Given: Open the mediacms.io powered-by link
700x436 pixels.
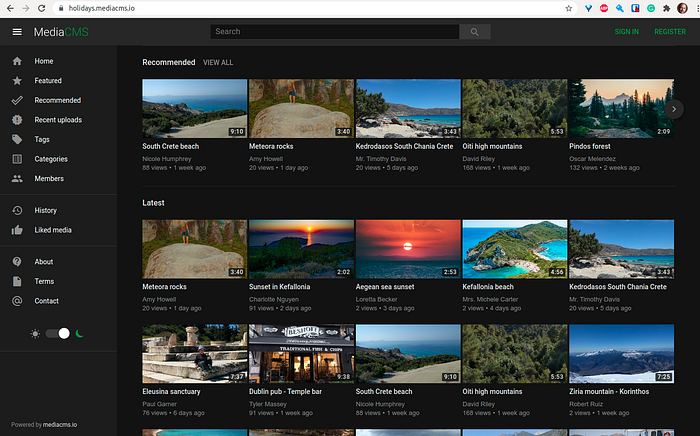Looking at the screenshot, I should pyautogui.click(x=60, y=424).
